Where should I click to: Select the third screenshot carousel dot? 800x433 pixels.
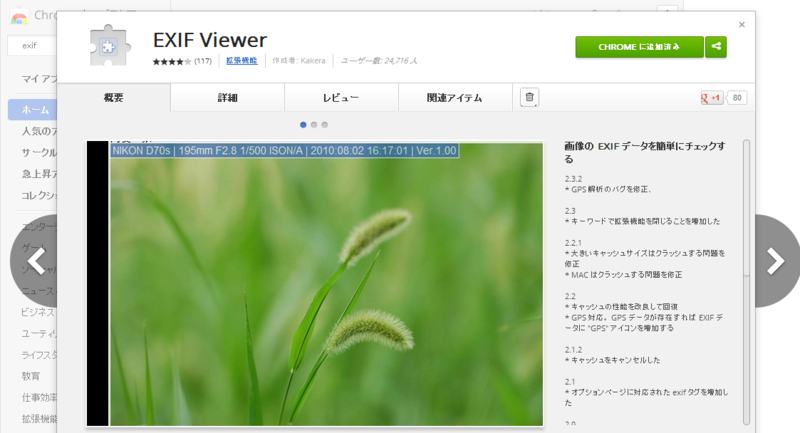point(324,124)
